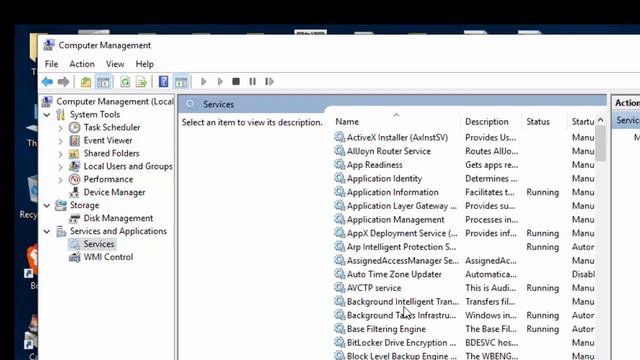
Task: Open the View menu
Action: pyautogui.click(x=115, y=64)
